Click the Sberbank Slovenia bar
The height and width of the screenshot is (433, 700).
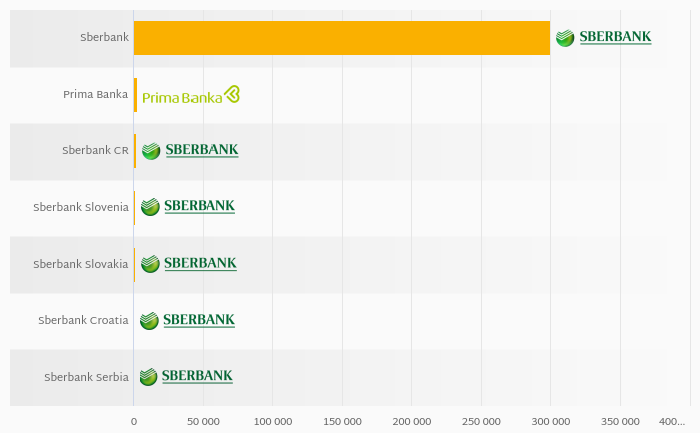click(134, 208)
